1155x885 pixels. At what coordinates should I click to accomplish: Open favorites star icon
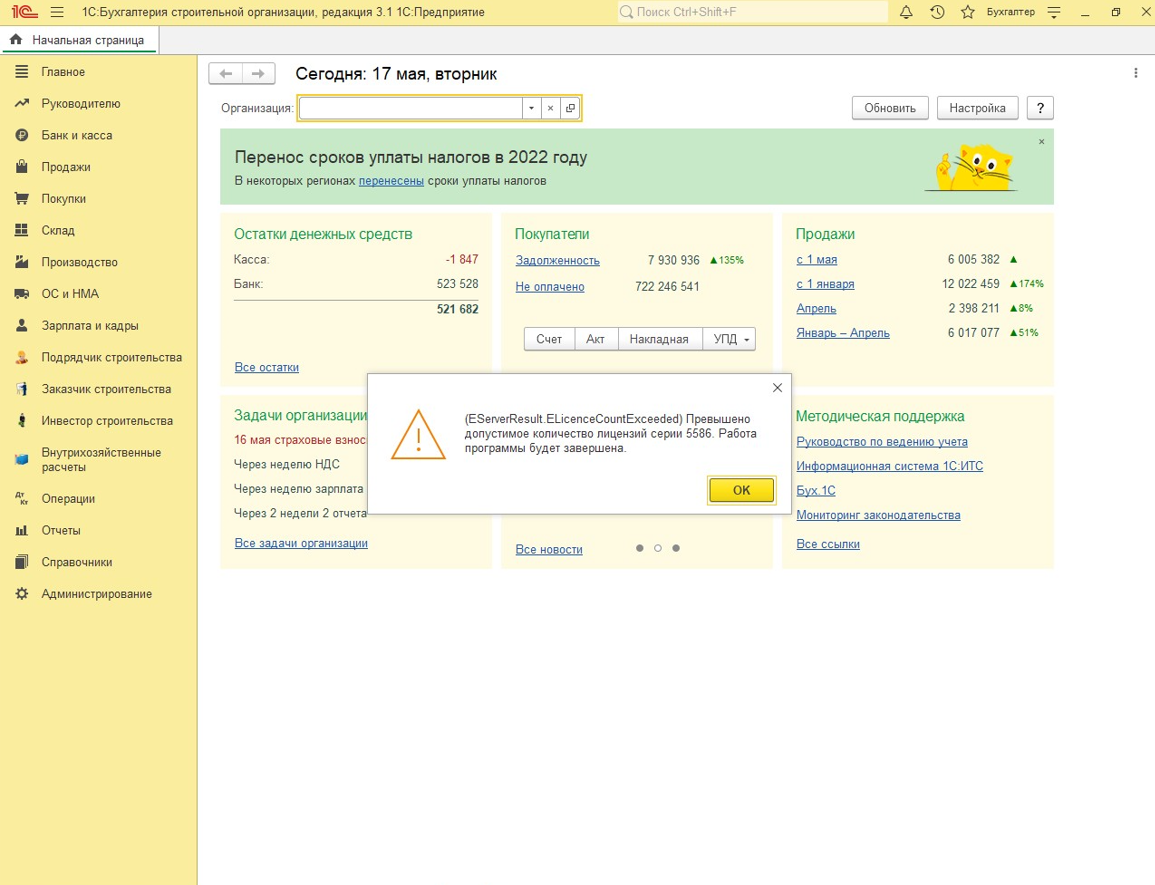click(968, 13)
